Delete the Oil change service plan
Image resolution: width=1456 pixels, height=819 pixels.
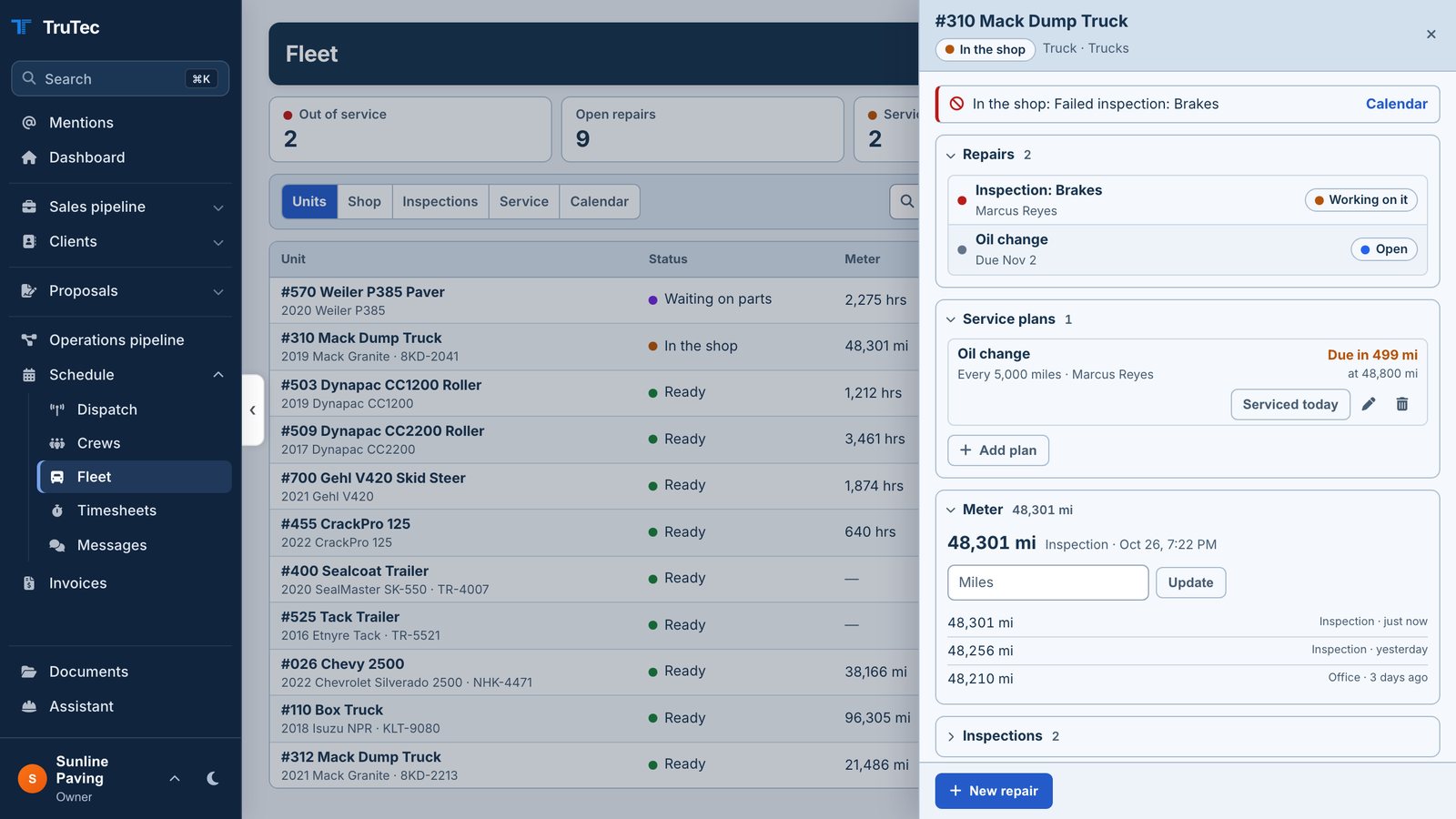pyautogui.click(x=1402, y=404)
